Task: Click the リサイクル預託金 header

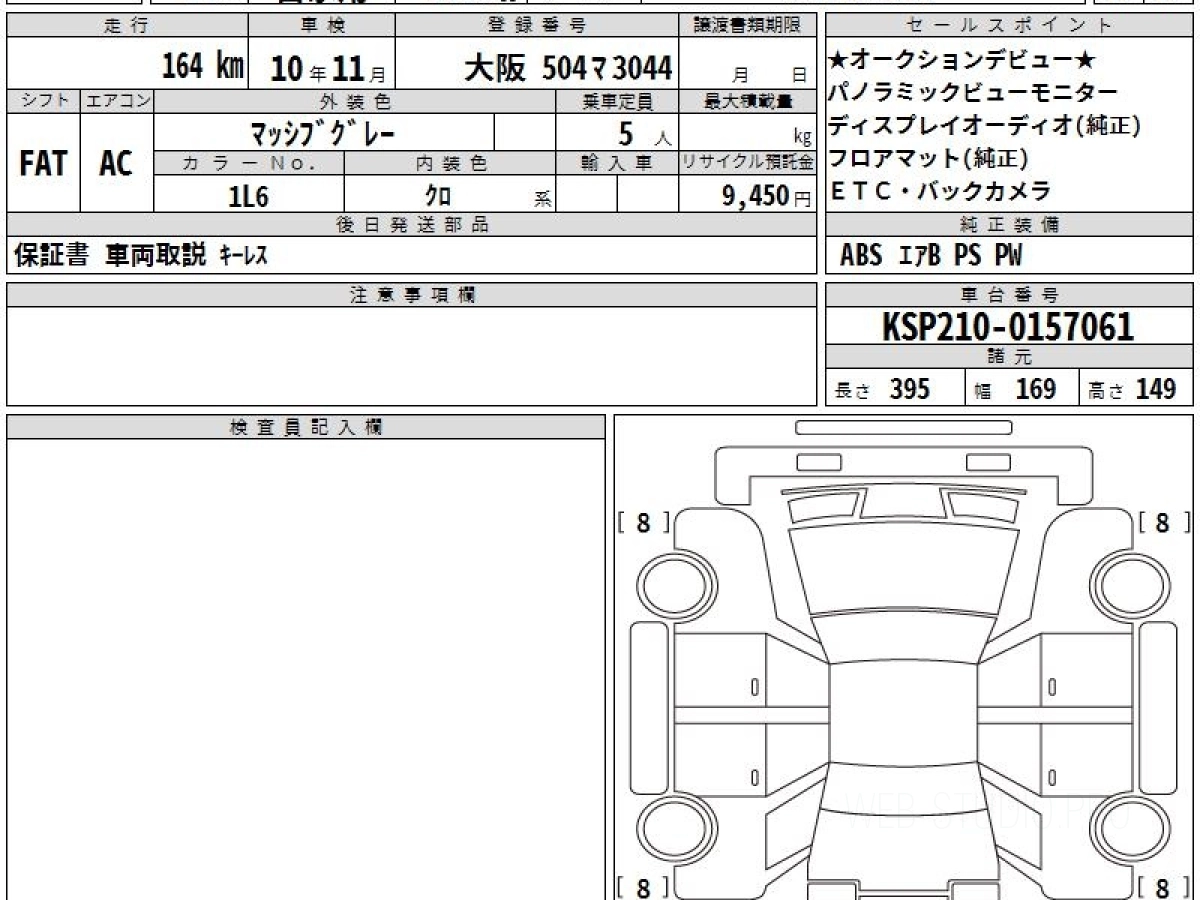Action: click(748, 163)
